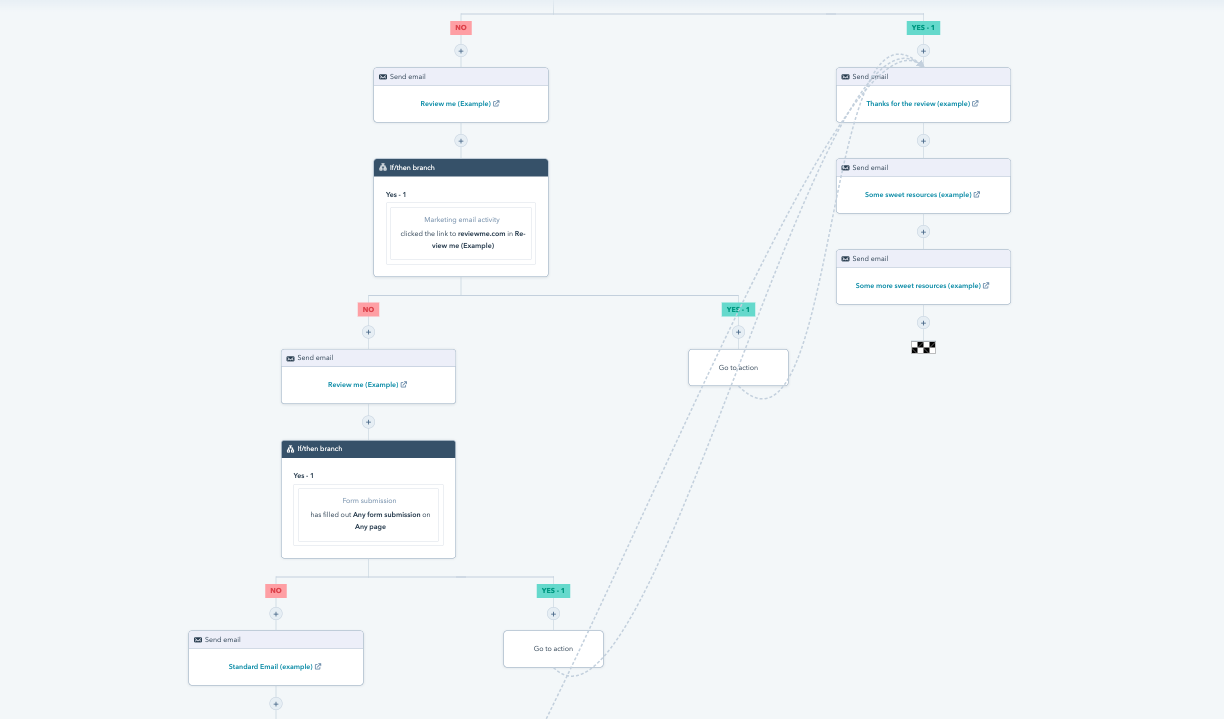Viewport: 1224px width, 719px height.
Task: Click plus button under Some more sweet resources
Action: click(x=923, y=323)
